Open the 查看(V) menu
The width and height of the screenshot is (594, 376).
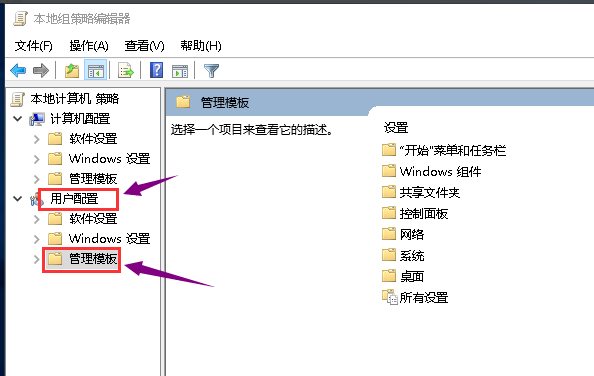(x=144, y=46)
